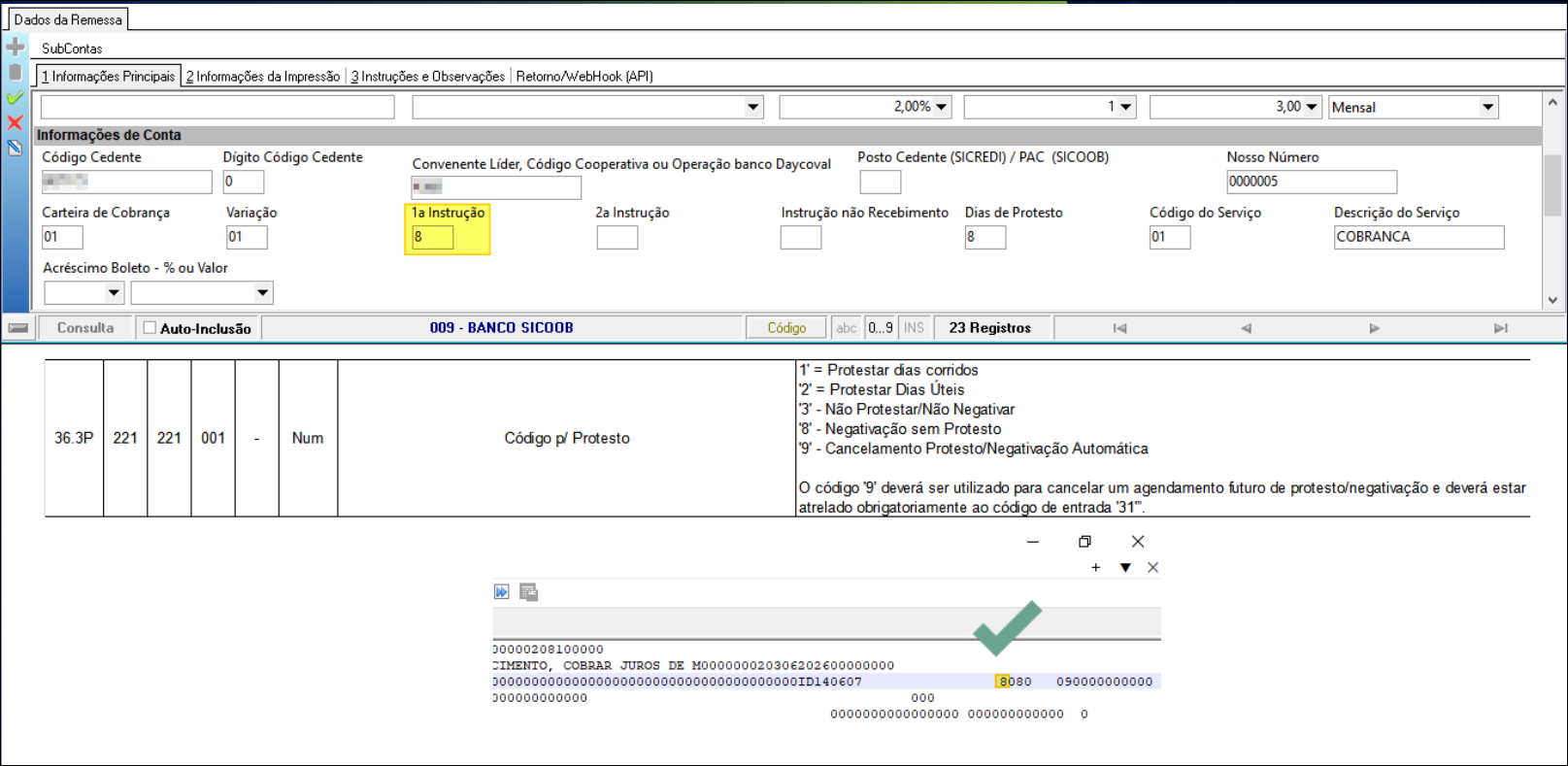The width and height of the screenshot is (1568, 766).
Task: Click the Informações de Conta section header
Action: click(x=787, y=135)
